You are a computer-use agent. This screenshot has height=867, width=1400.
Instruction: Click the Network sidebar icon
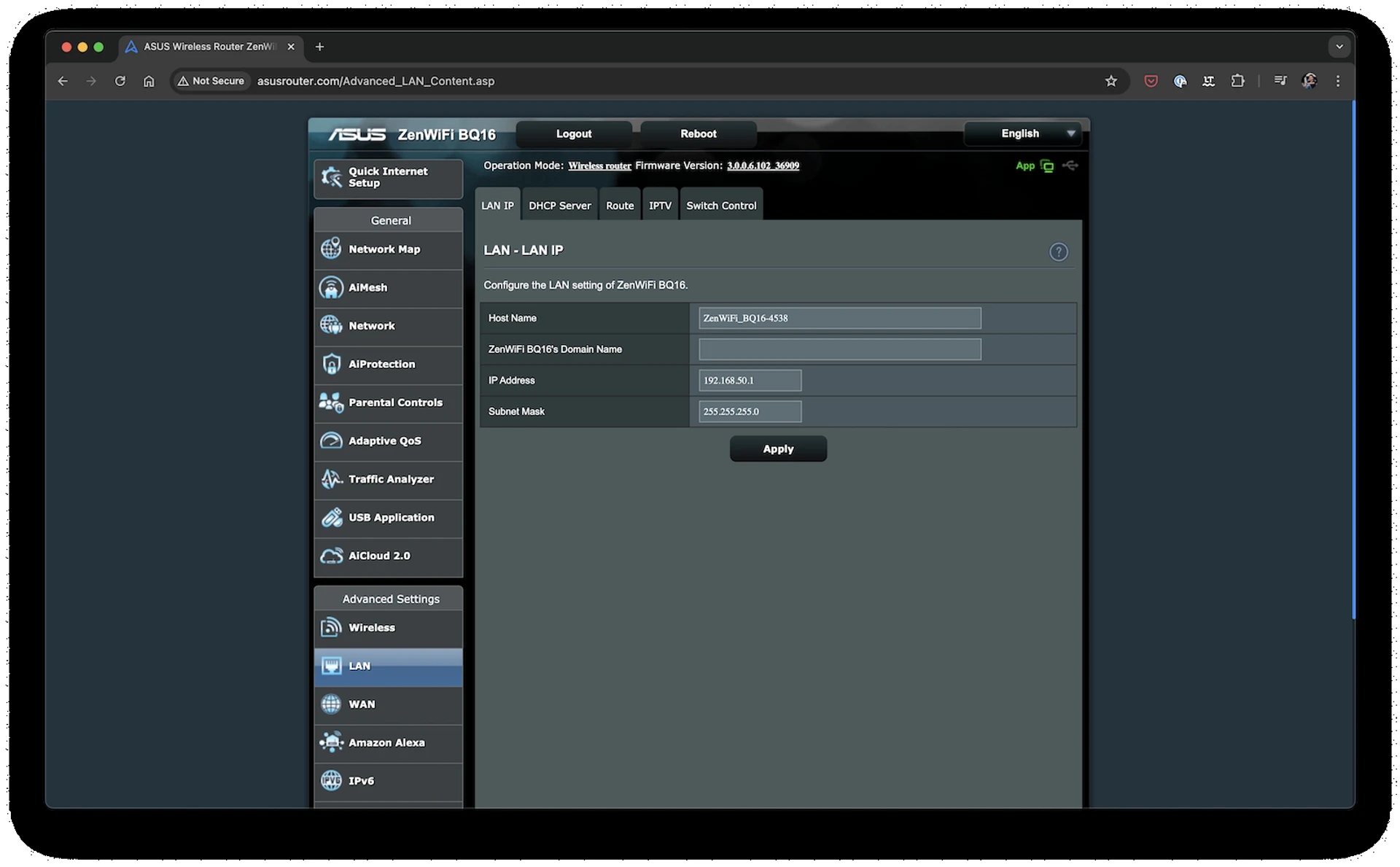[x=331, y=325]
